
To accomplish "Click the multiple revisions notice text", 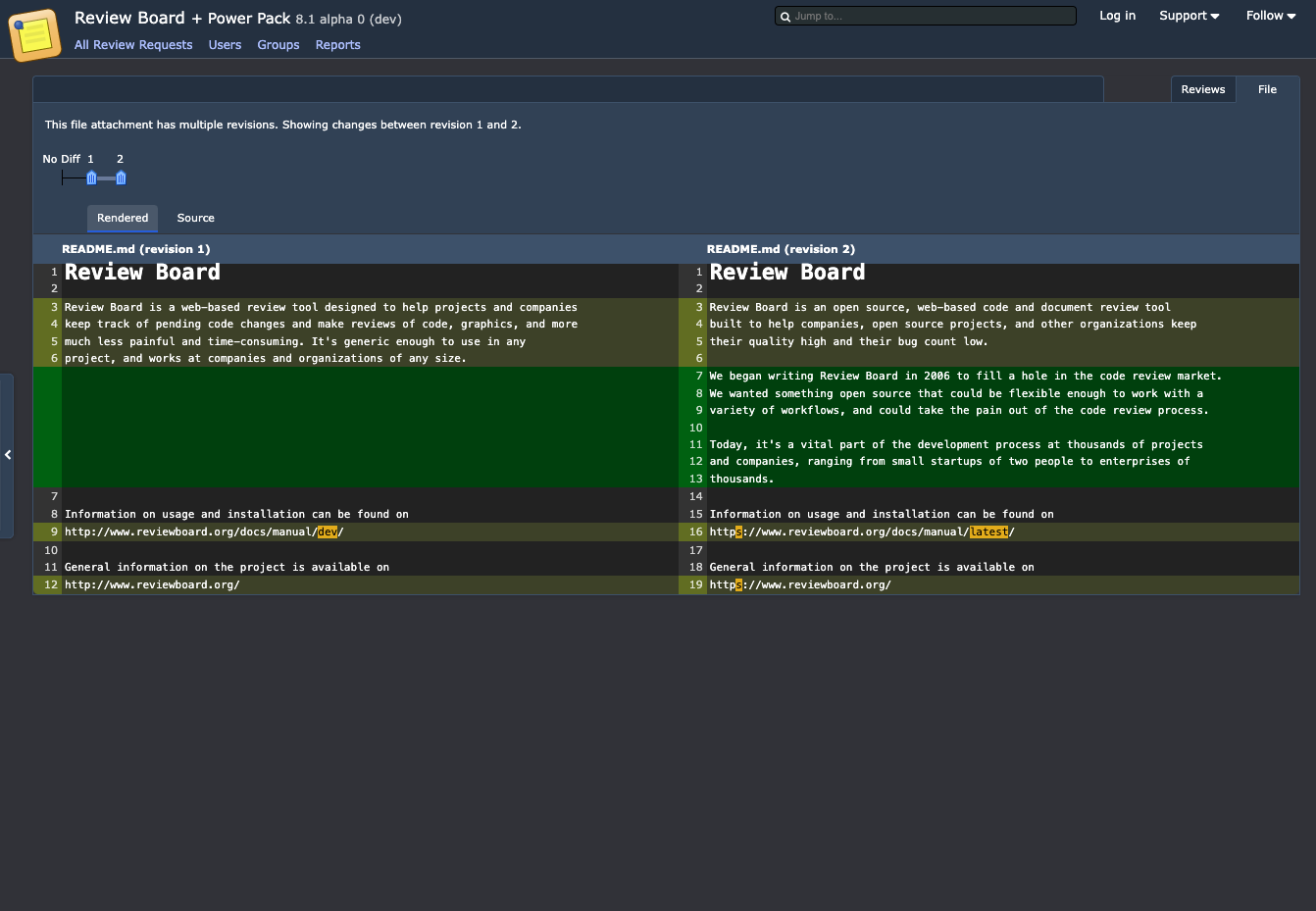I will pos(283,125).
